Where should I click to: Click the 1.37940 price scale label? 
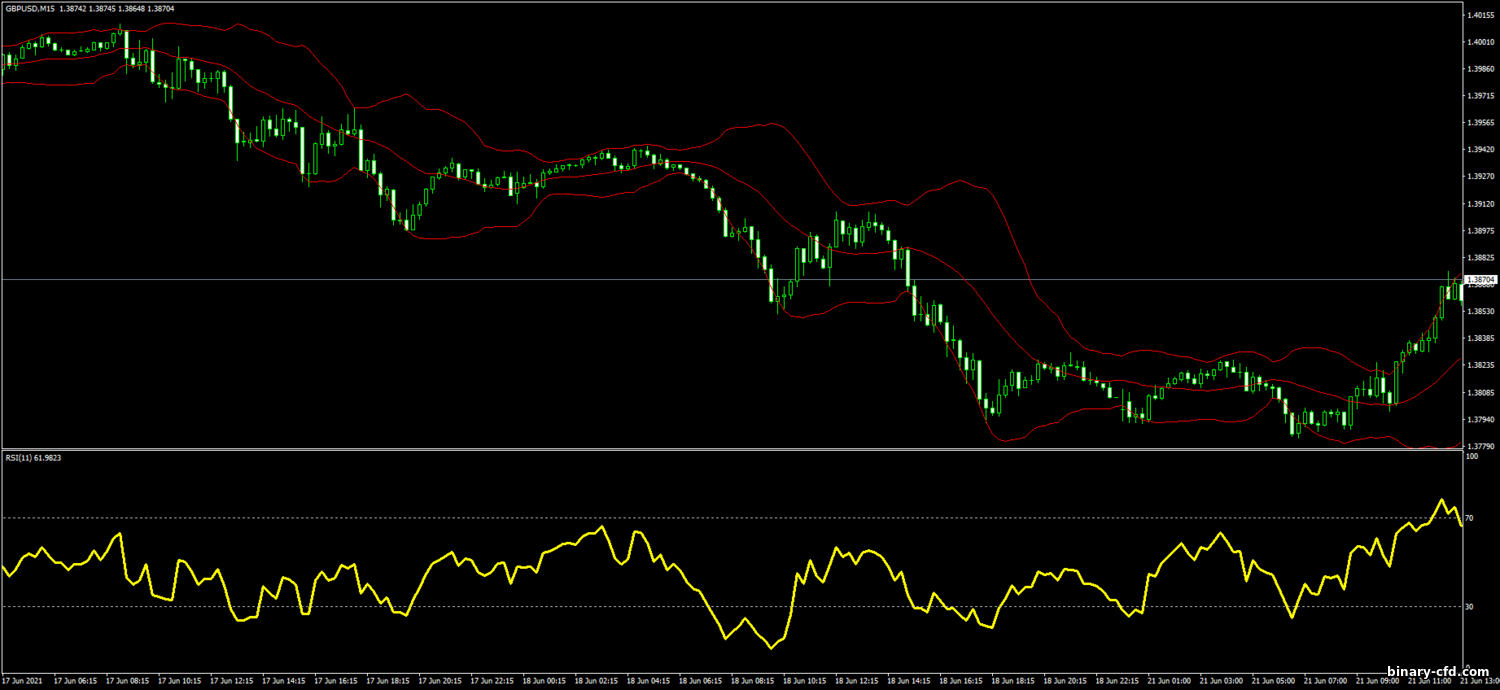(1480, 420)
